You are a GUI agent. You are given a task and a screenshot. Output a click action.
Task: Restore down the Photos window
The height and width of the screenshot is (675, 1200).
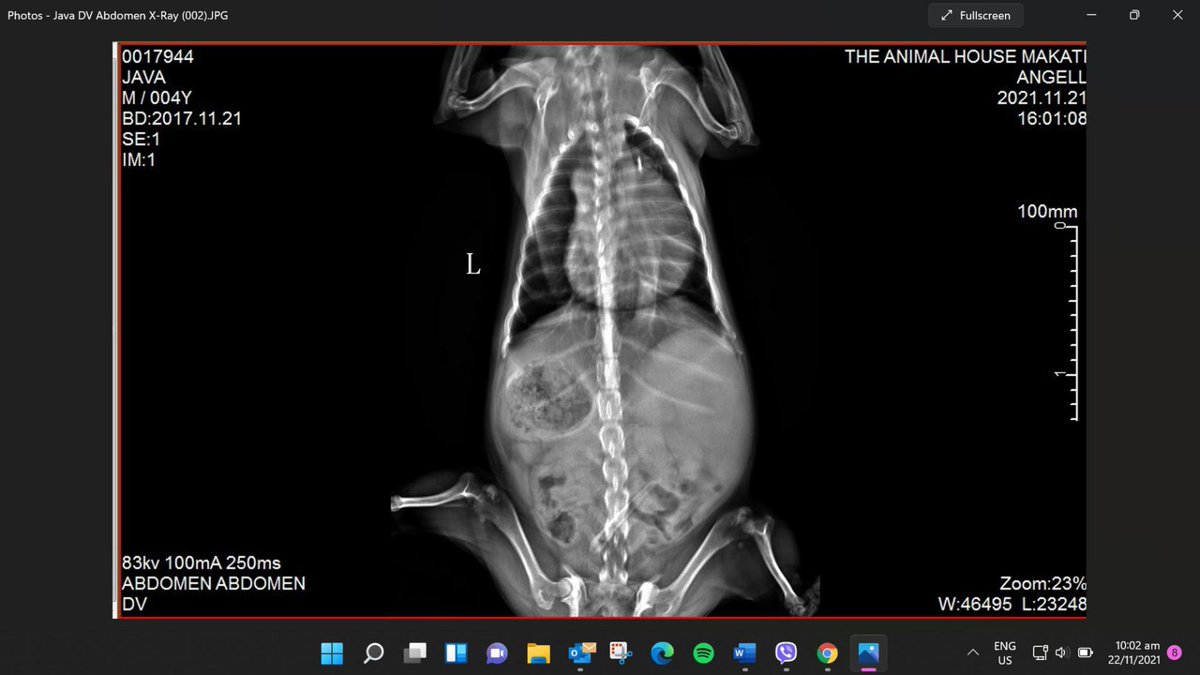coord(1134,15)
